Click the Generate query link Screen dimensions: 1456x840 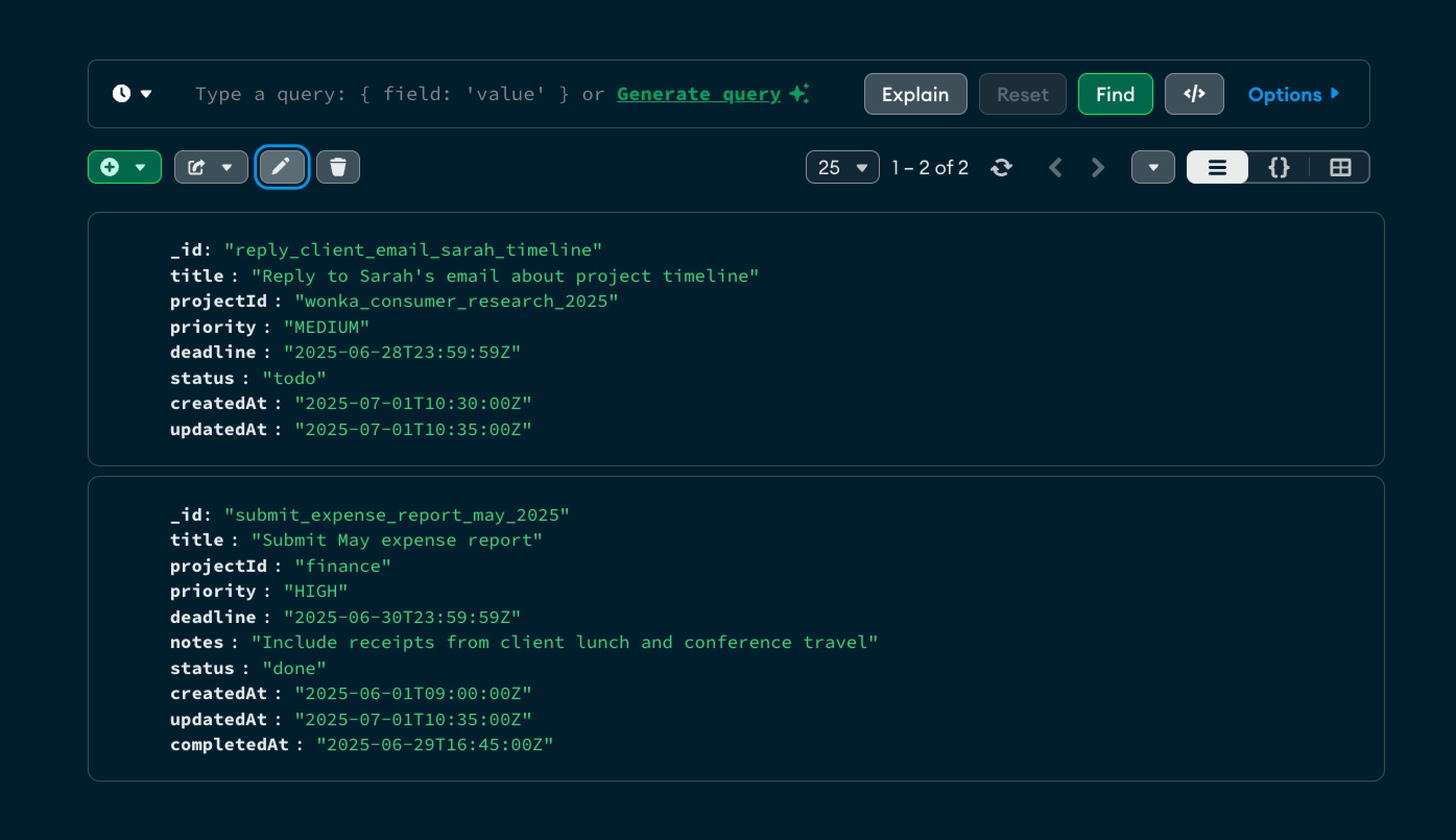pos(698,94)
